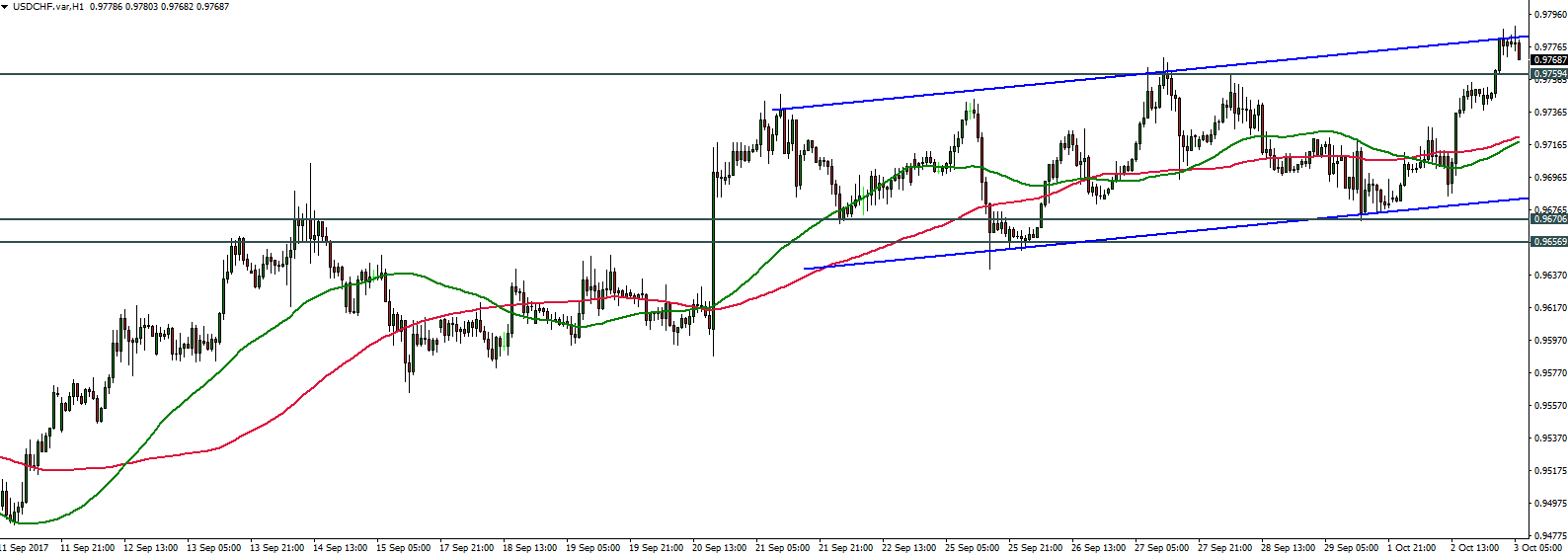Viewport: 1568px width, 557px height.
Task: Click the 0.97165 price axis label
Action: [1551, 145]
